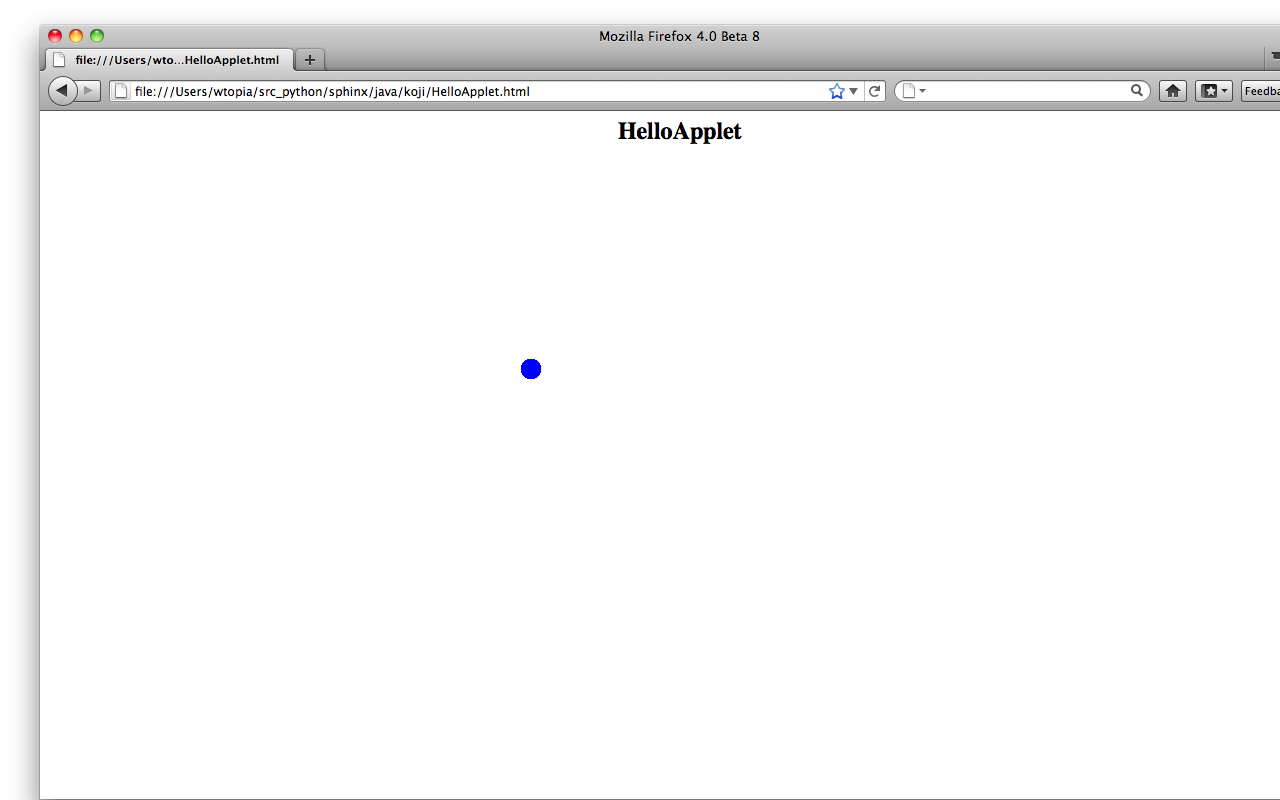
Task: Open the address bar history dropdown arrow
Action: click(854, 91)
